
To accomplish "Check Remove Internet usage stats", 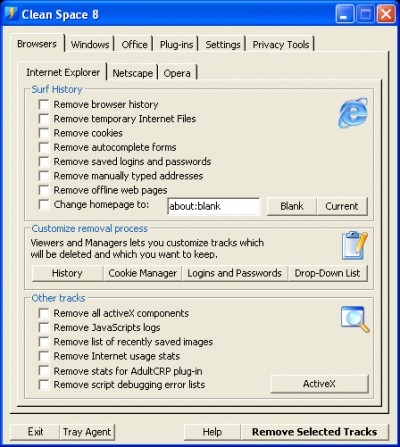I will tap(44, 356).
